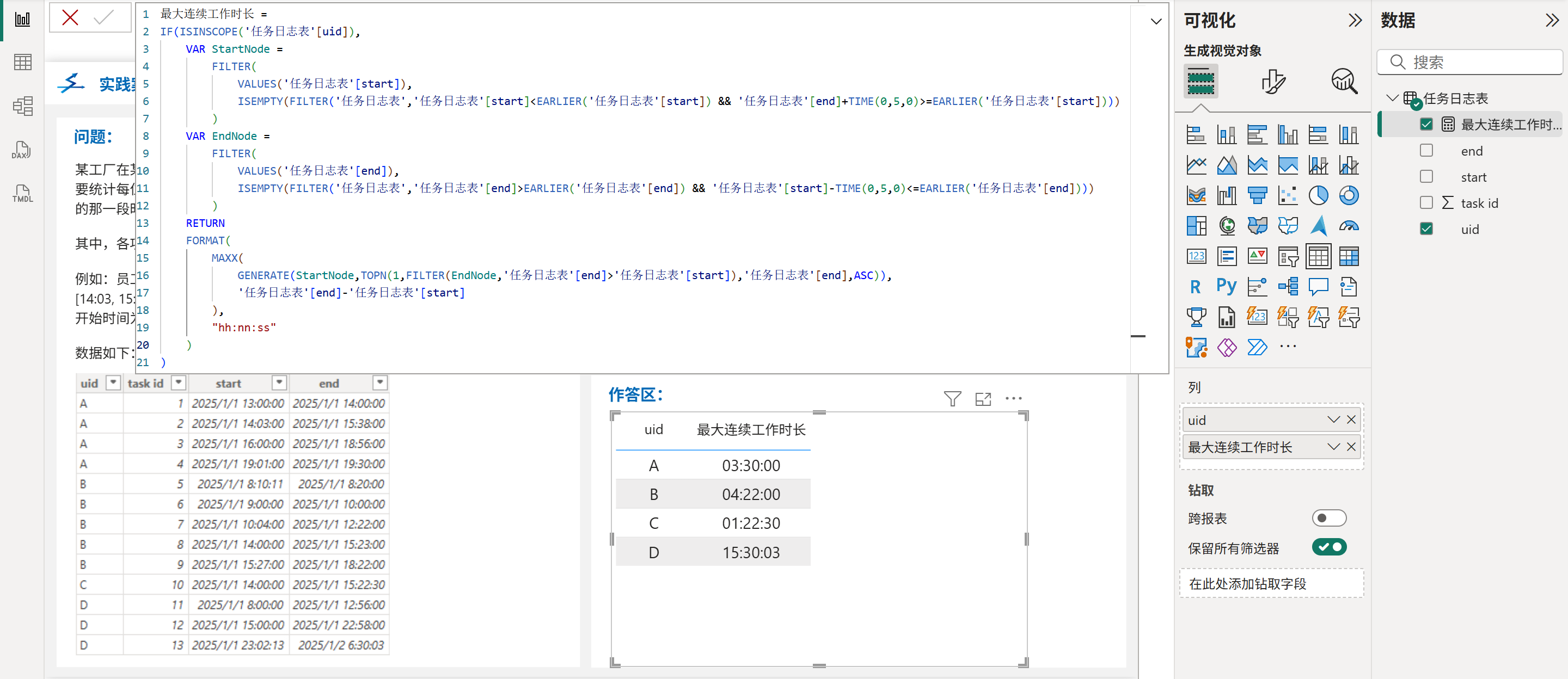Open DAX query view in left sidebar
1568x679 pixels.
22,150
